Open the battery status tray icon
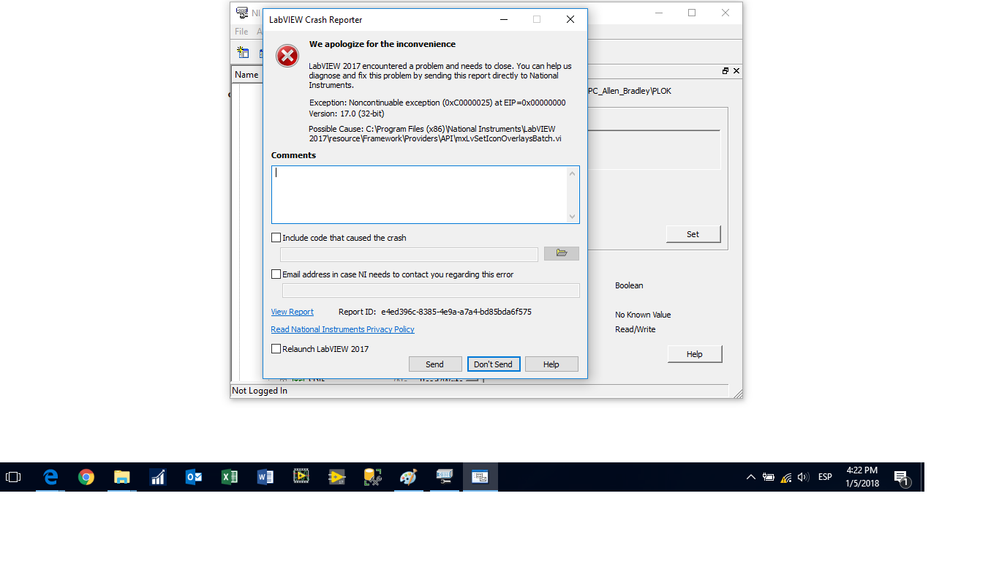 [768, 477]
